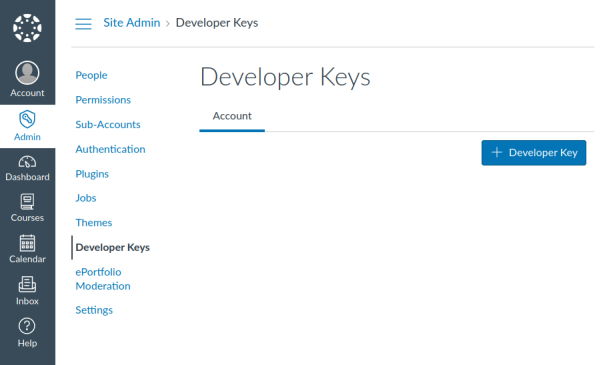The height and width of the screenshot is (365, 607).
Task: Open the Themes page
Action: [x=94, y=223]
